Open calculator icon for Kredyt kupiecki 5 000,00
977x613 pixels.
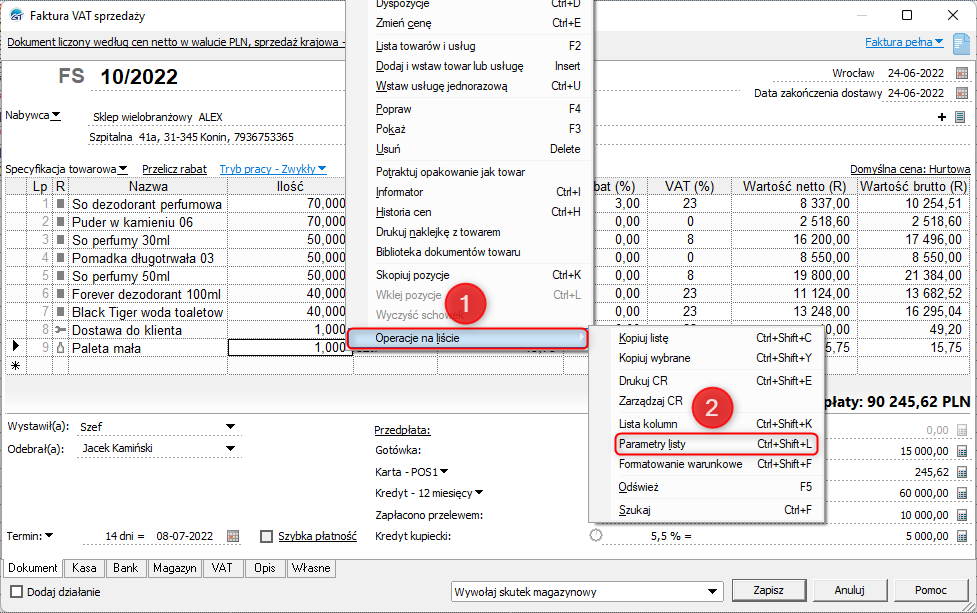coord(962,535)
